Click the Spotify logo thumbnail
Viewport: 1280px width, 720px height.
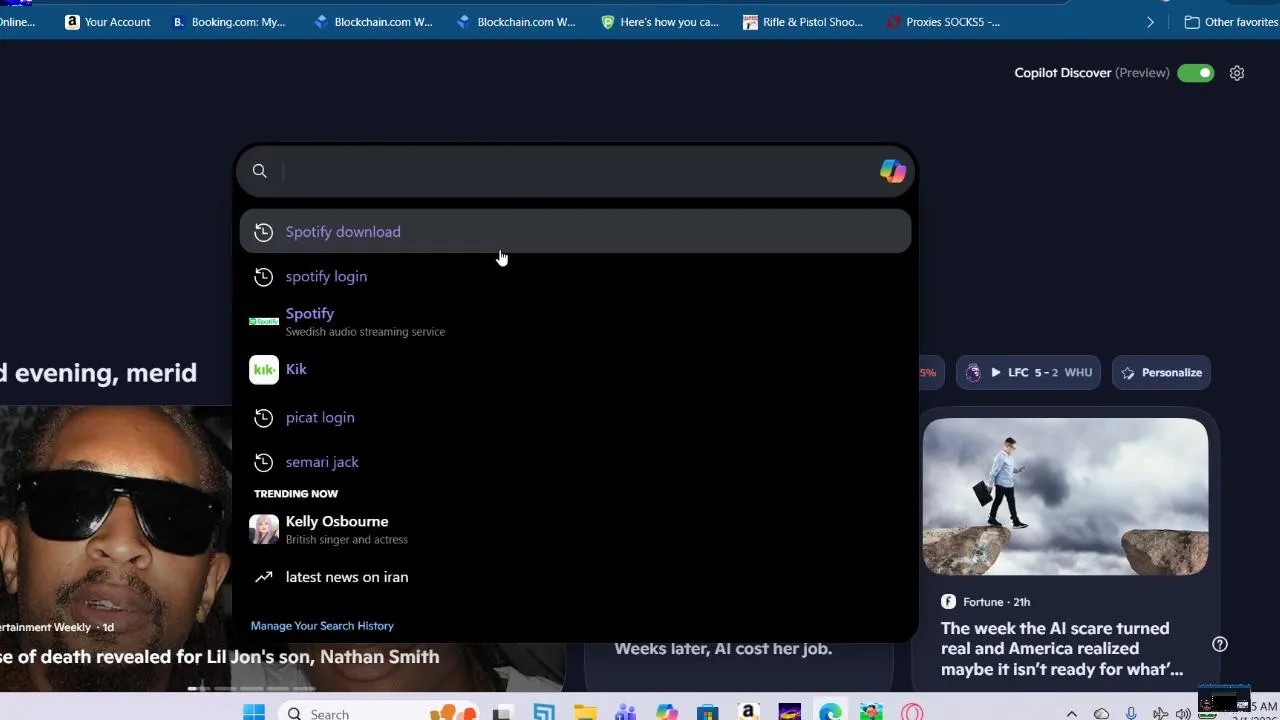(x=264, y=321)
